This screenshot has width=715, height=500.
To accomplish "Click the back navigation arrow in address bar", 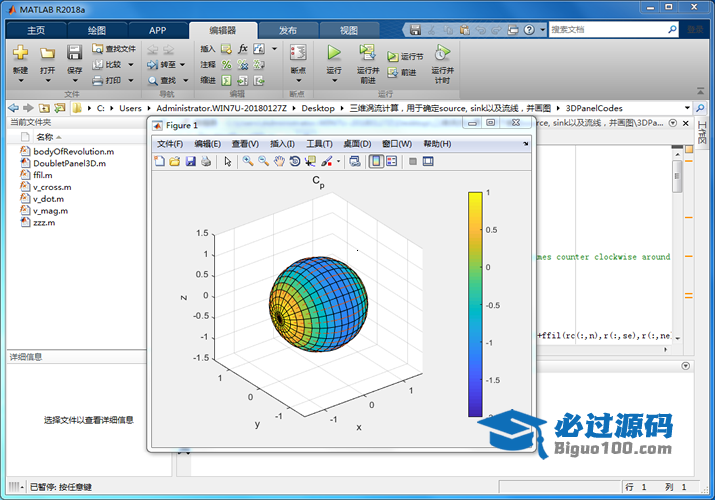I will 14,108.
